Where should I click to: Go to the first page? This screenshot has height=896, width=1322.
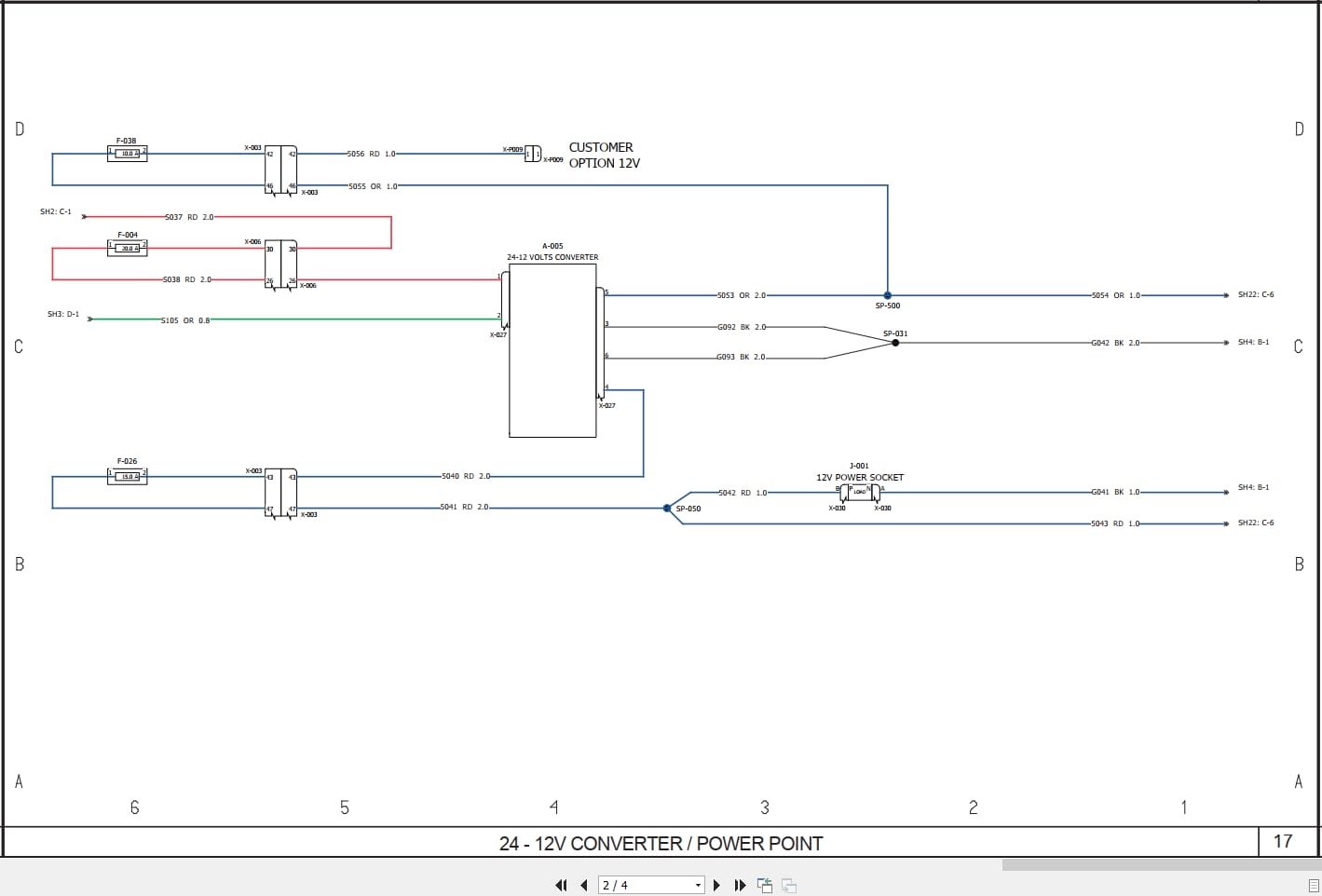(x=561, y=885)
